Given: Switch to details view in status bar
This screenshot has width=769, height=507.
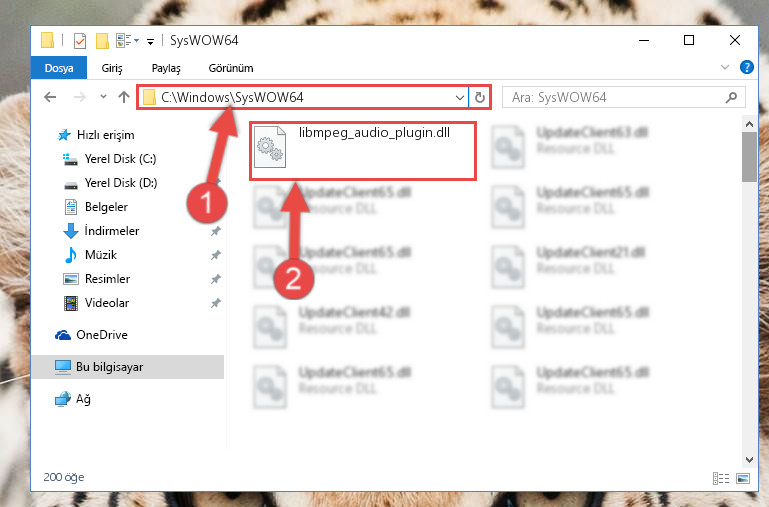Looking at the screenshot, I should (720, 478).
